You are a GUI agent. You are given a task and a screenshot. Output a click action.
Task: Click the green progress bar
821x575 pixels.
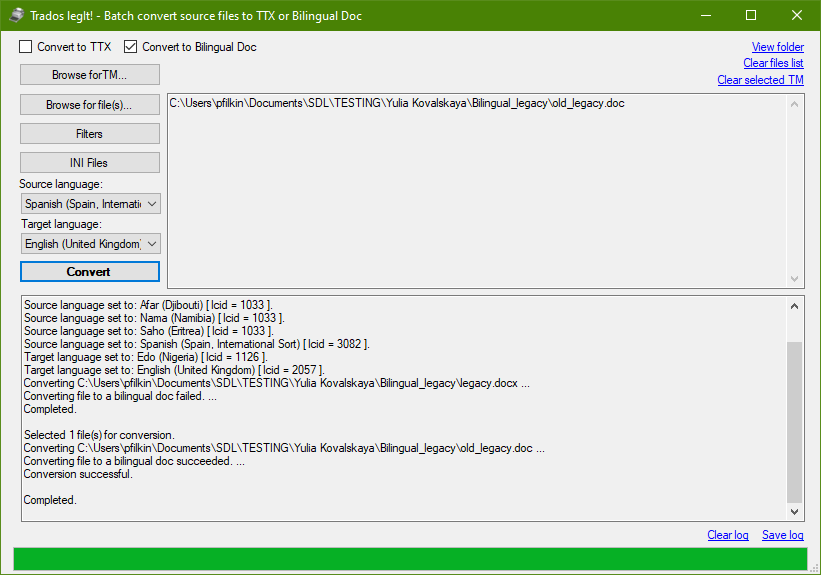(x=410, y=559)
